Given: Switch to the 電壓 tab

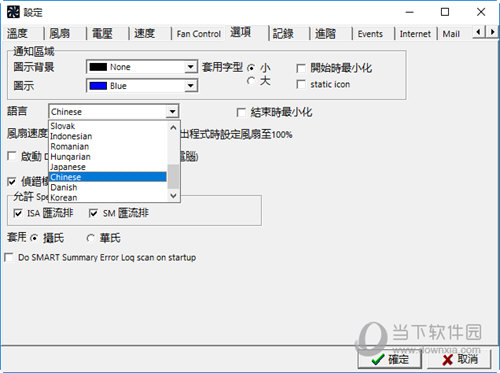Looking at the screenshot, I should 102,33.
